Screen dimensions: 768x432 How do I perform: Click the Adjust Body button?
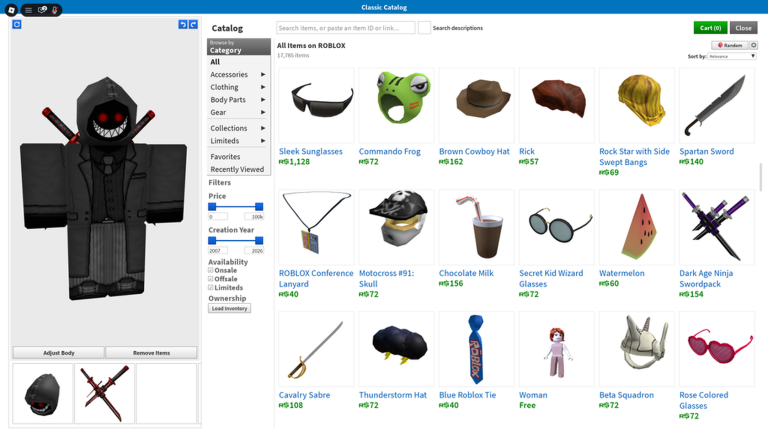click(58, 353)
